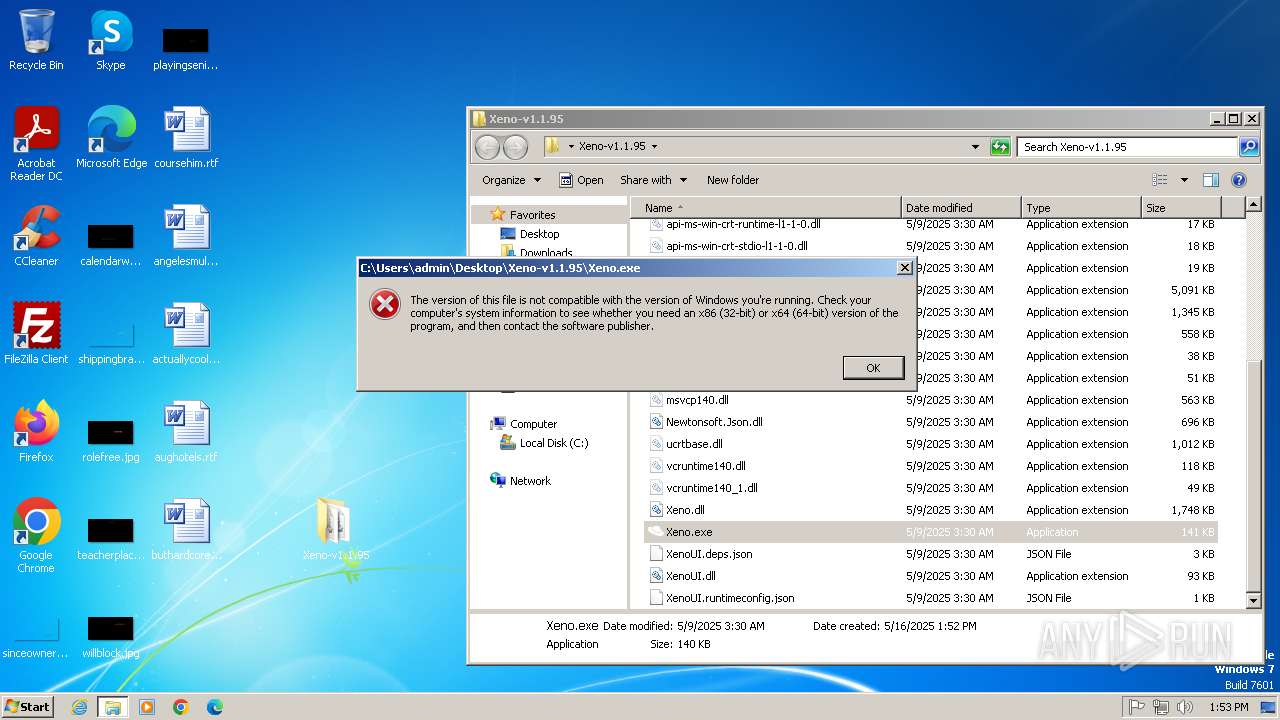Viewport: 1280px width, 720px height.
Task: Select the ucrtbase.dll file
Action: (694, 444)
